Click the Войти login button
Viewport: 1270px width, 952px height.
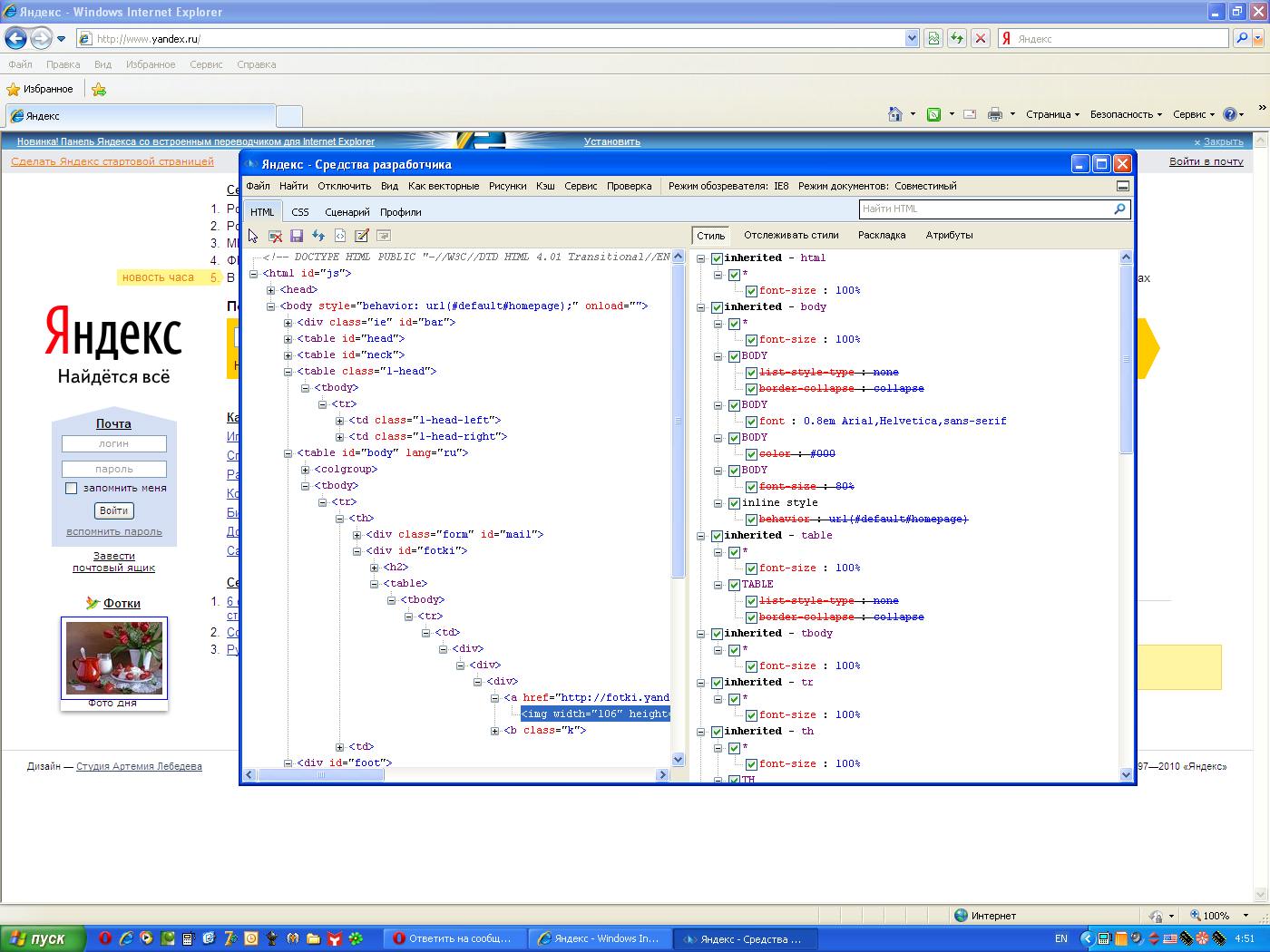113,510
